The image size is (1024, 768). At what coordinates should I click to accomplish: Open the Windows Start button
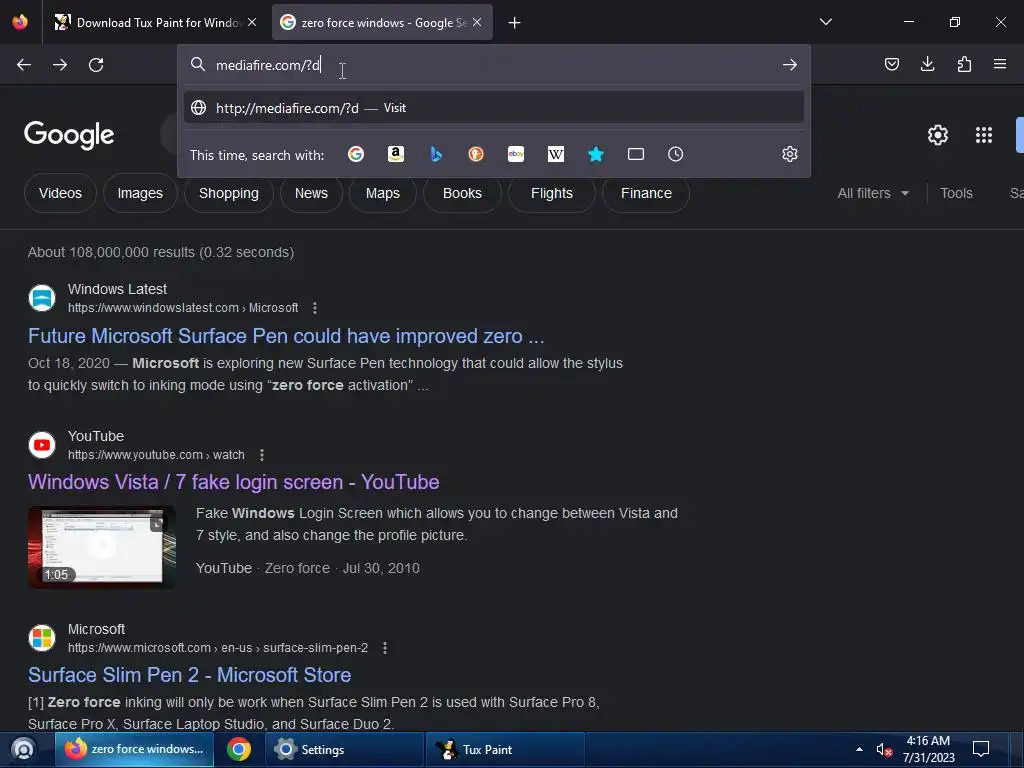tap(23, 749)
